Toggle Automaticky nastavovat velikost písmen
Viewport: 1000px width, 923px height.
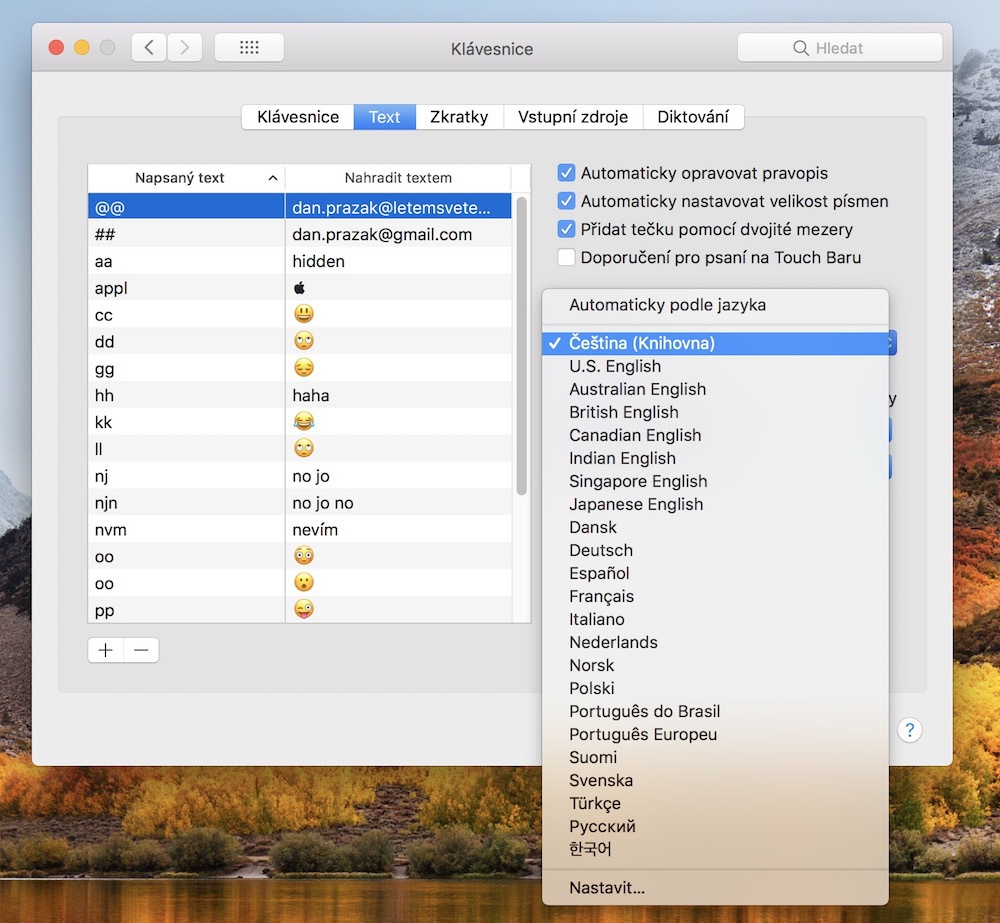tap(567, 201)
